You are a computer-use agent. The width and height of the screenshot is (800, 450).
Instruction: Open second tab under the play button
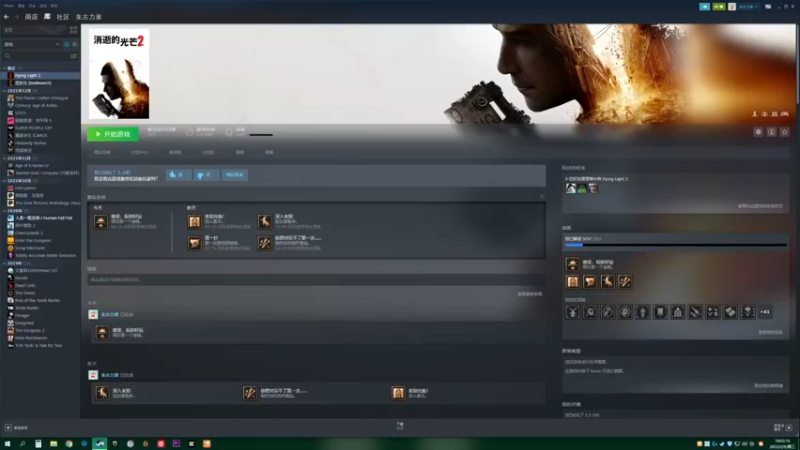(x=139, y=152)
